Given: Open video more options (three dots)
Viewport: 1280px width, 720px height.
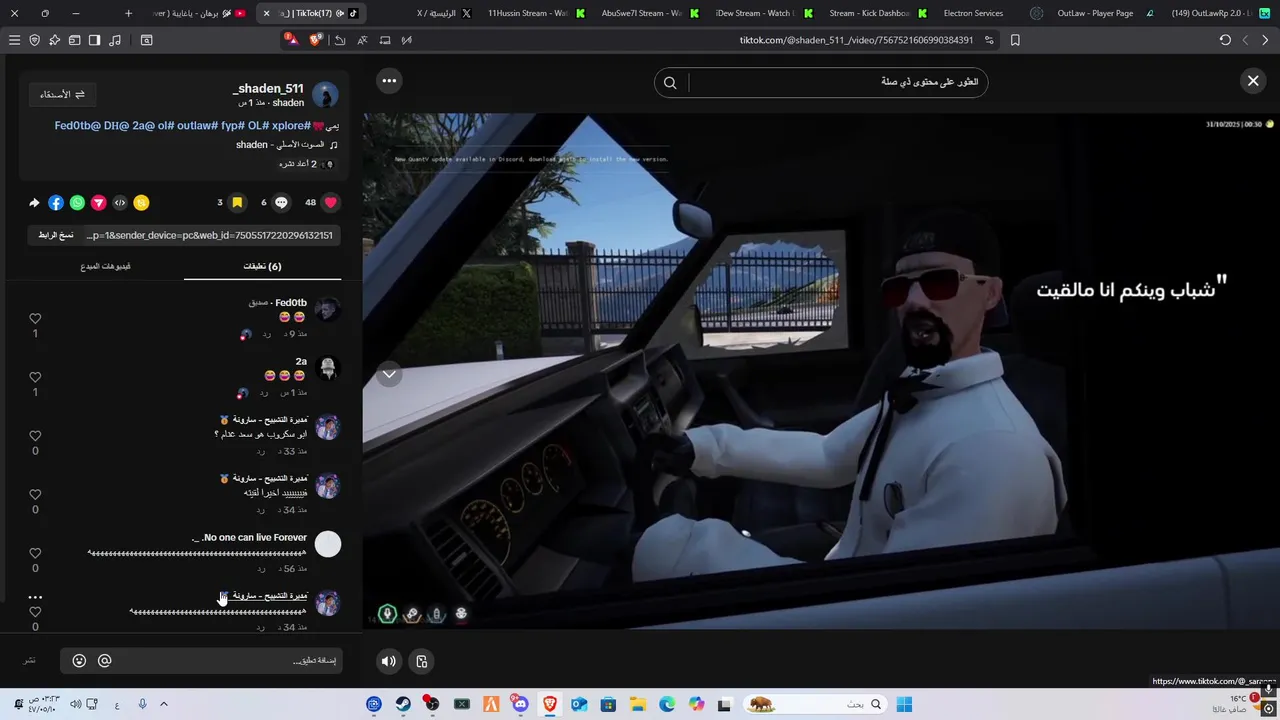Looking at the screenshot, I should pyautogui.click(x=389, y=81).
